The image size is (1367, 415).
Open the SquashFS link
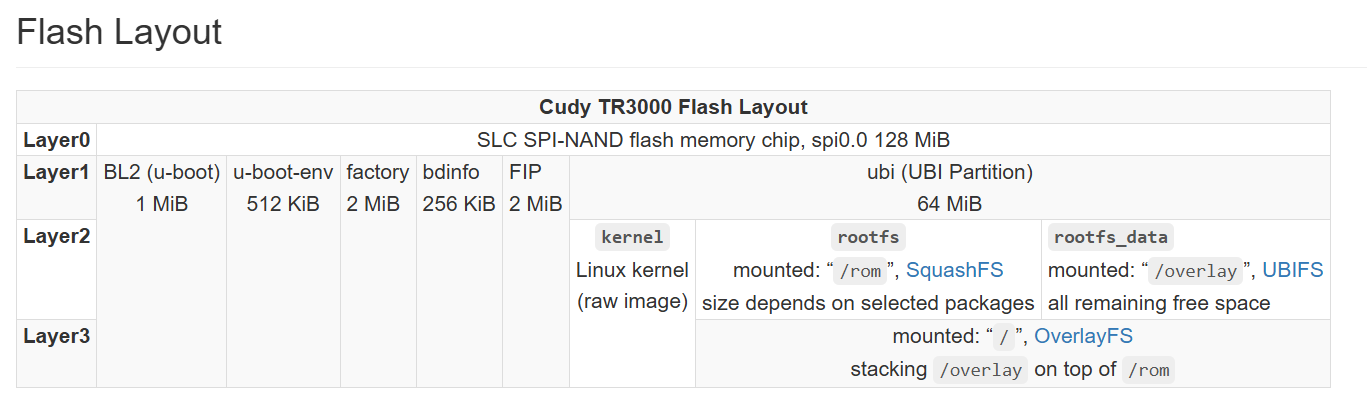click(954, 270)
